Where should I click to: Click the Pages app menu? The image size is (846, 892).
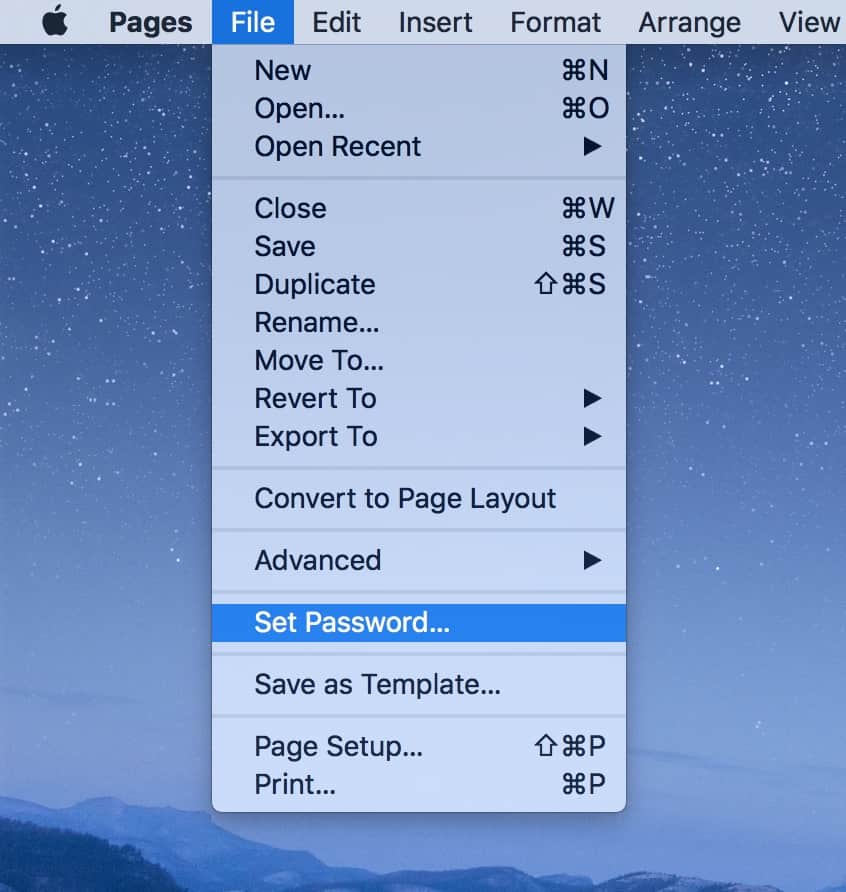coord(150,22)
